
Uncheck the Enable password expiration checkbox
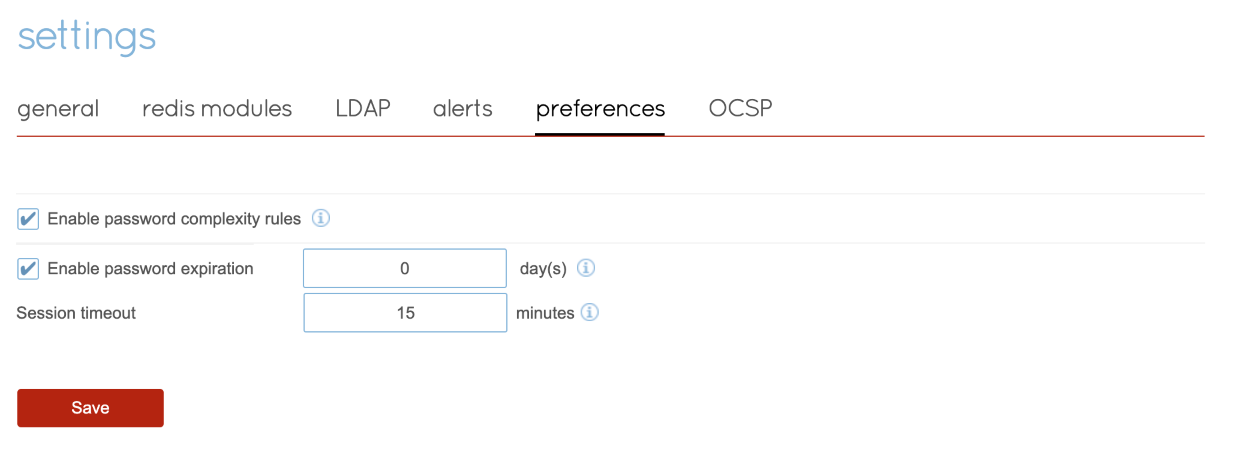coord(29,269)
